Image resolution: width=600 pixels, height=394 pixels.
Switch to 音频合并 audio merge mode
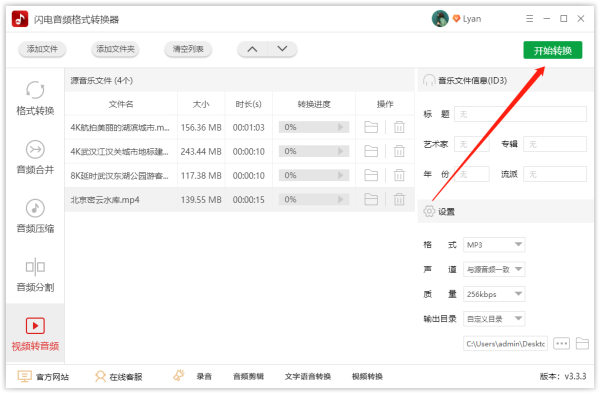[35, 157]
